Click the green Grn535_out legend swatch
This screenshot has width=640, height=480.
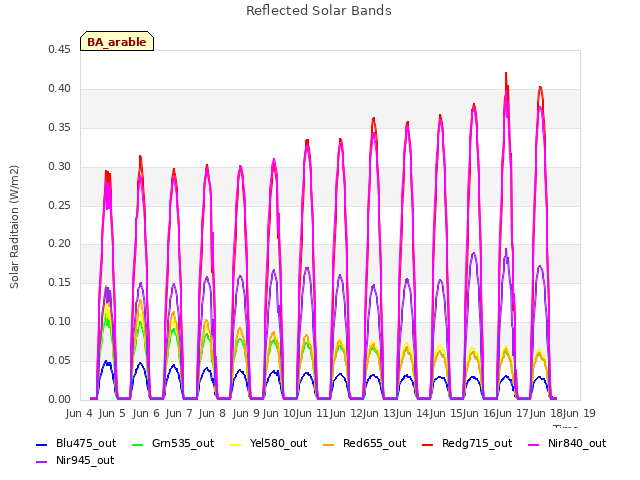click(138, 444)
